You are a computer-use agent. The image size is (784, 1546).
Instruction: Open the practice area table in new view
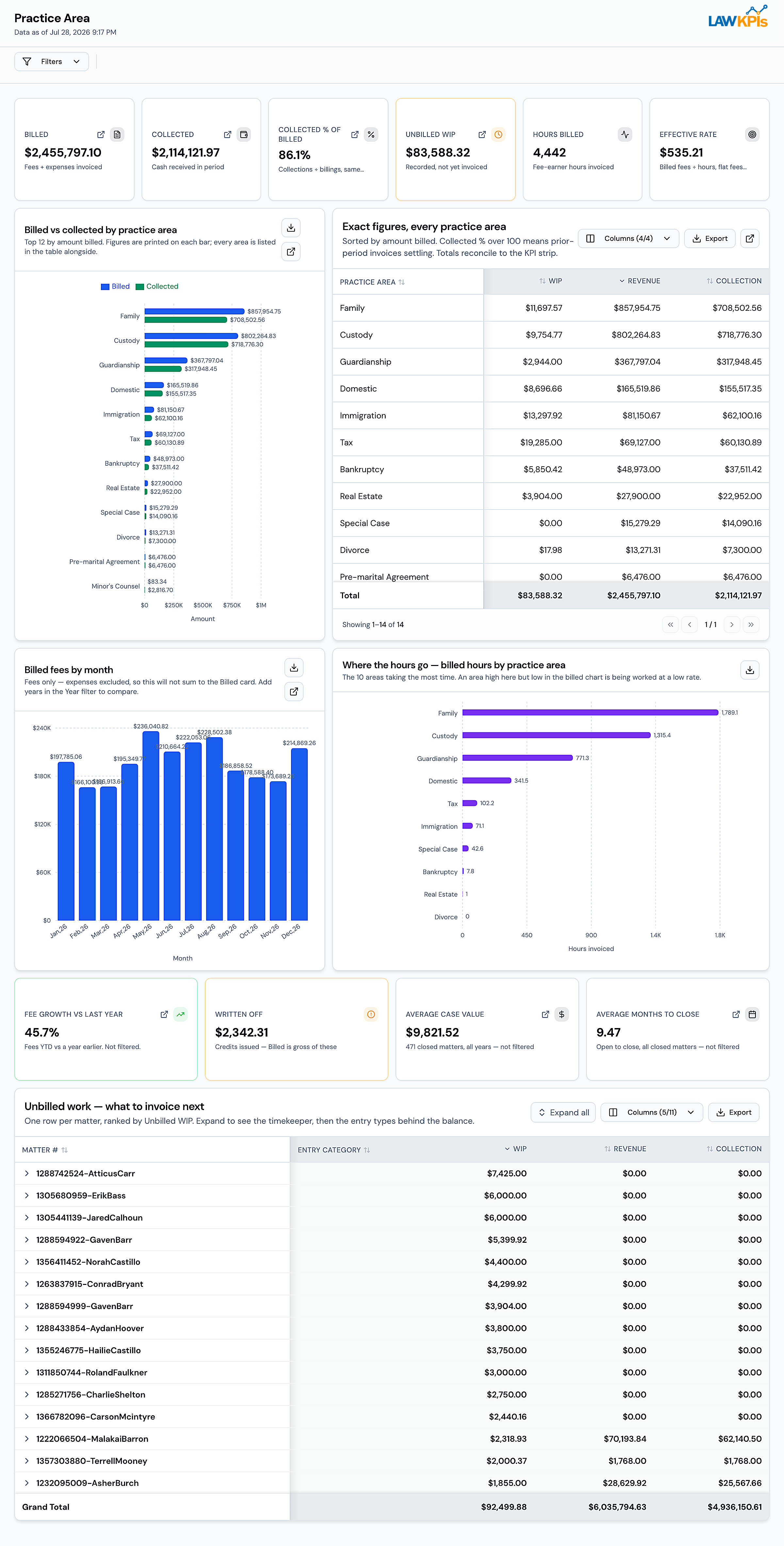pyautogui.click(x=750, y=238)
